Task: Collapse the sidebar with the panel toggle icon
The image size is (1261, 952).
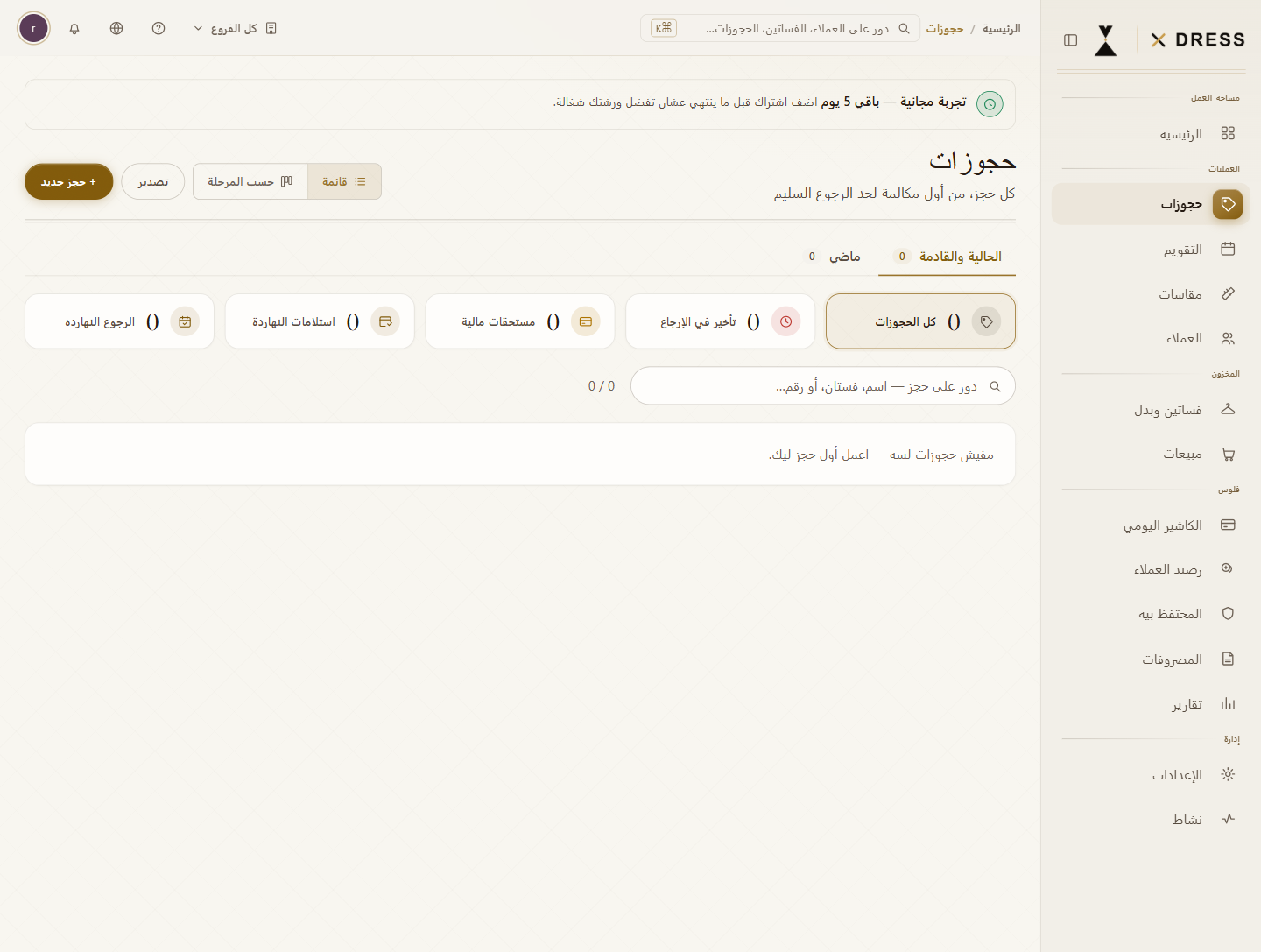Action: click(x=1070, y=40)
